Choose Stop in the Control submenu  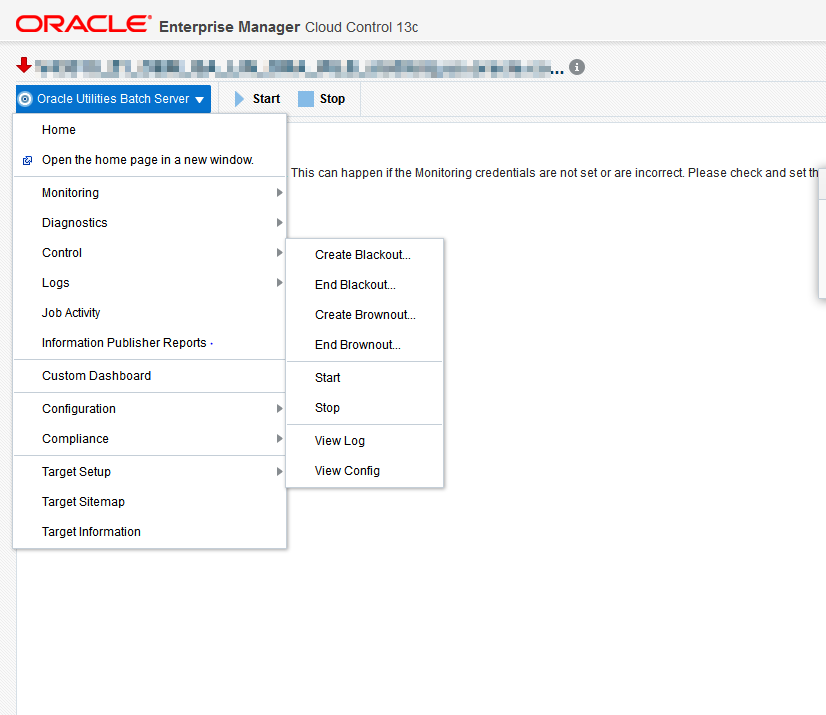pyautogui.click(x=365, y=408)
